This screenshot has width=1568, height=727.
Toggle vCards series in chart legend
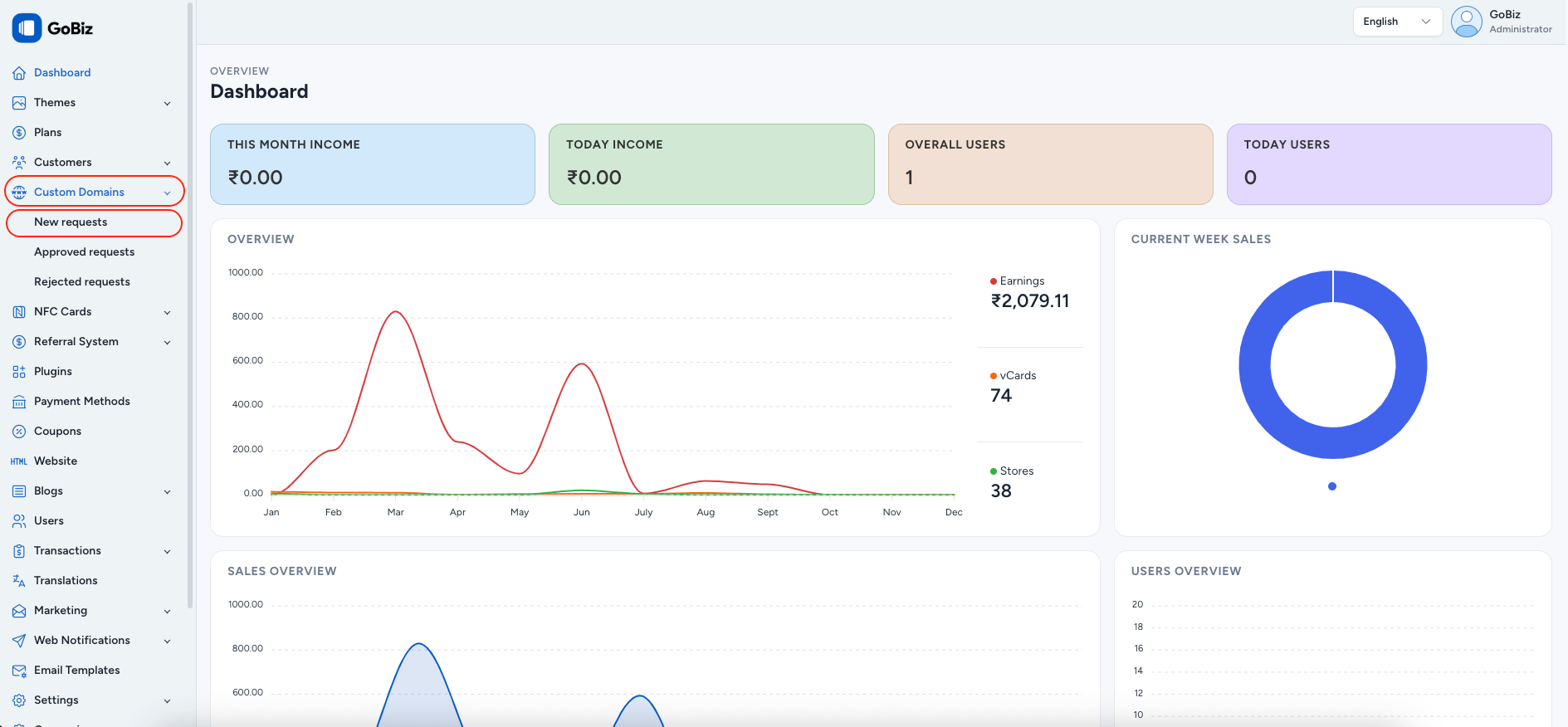(1017, 376)
